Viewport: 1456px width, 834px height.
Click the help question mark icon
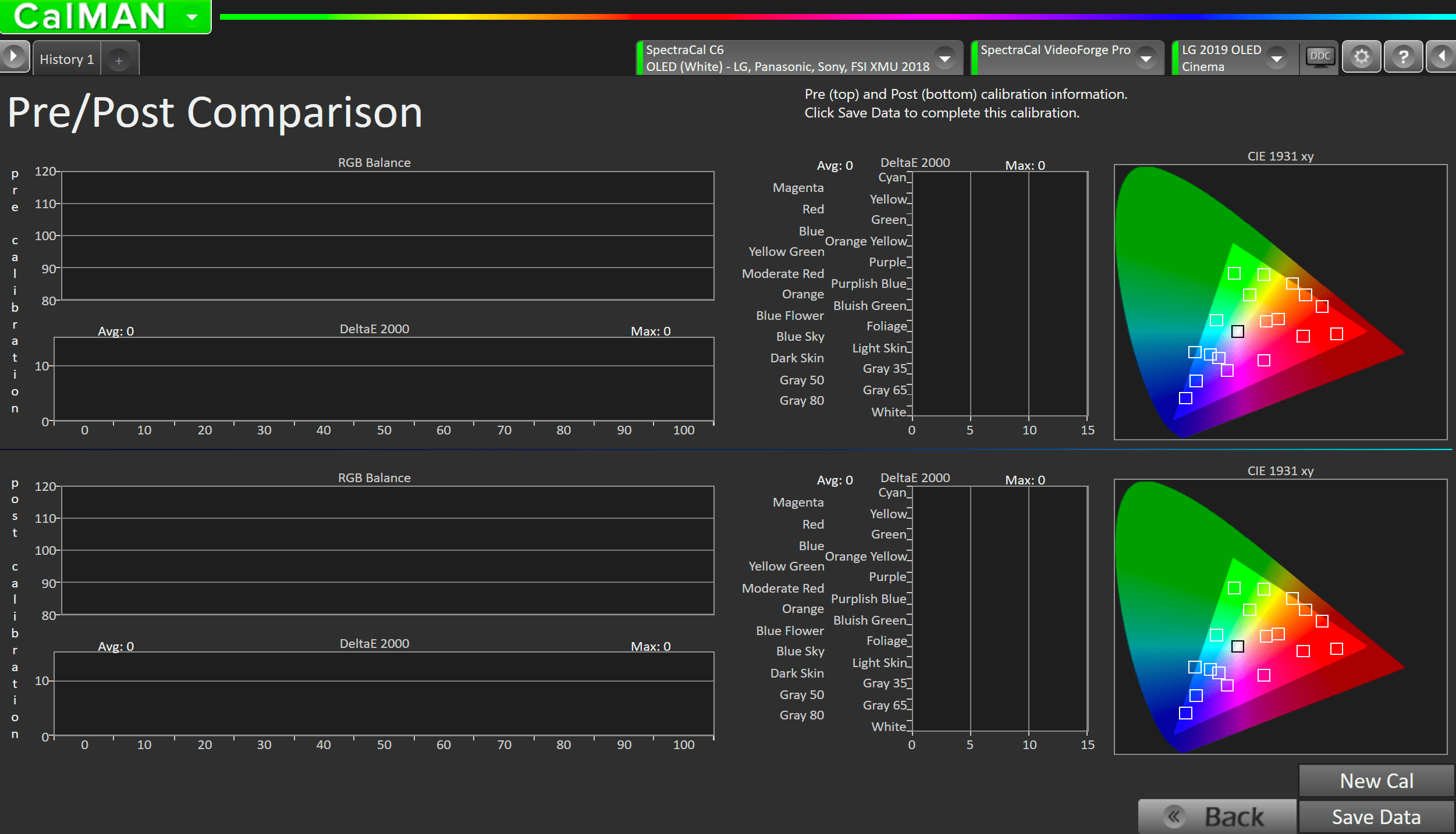pyautogui.click(x=1403, y=57)
